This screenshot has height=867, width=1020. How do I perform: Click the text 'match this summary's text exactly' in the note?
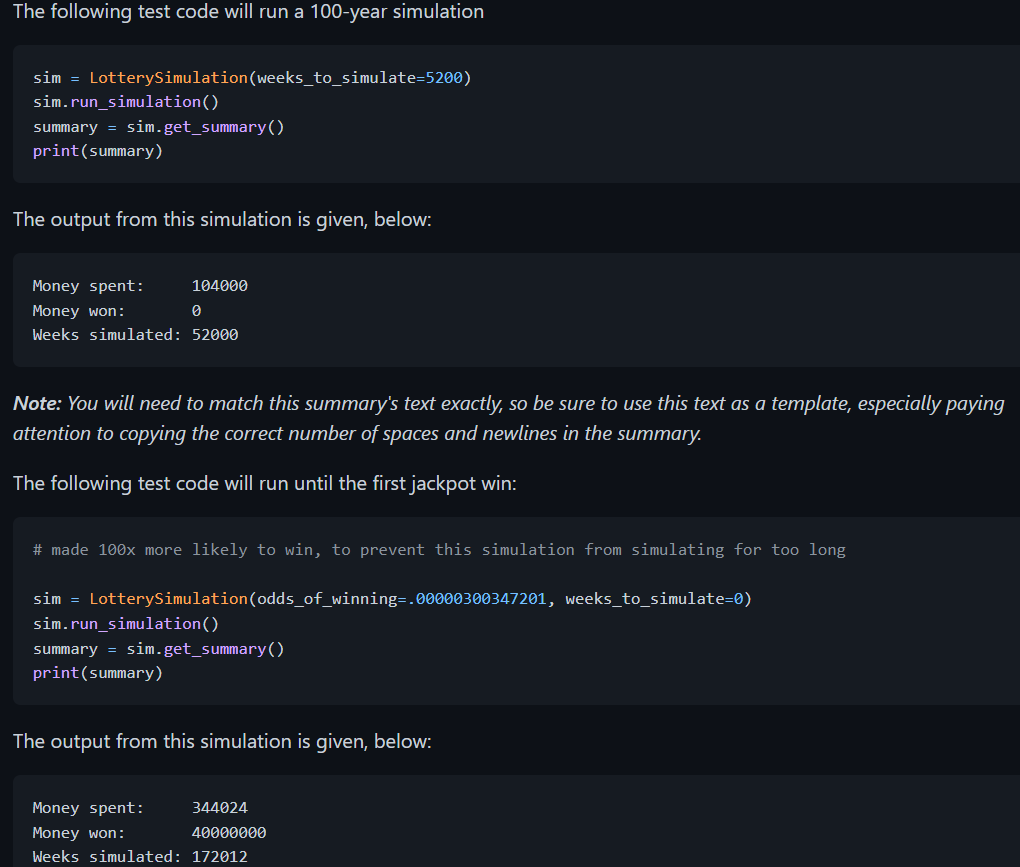click(x=356, y=404)
